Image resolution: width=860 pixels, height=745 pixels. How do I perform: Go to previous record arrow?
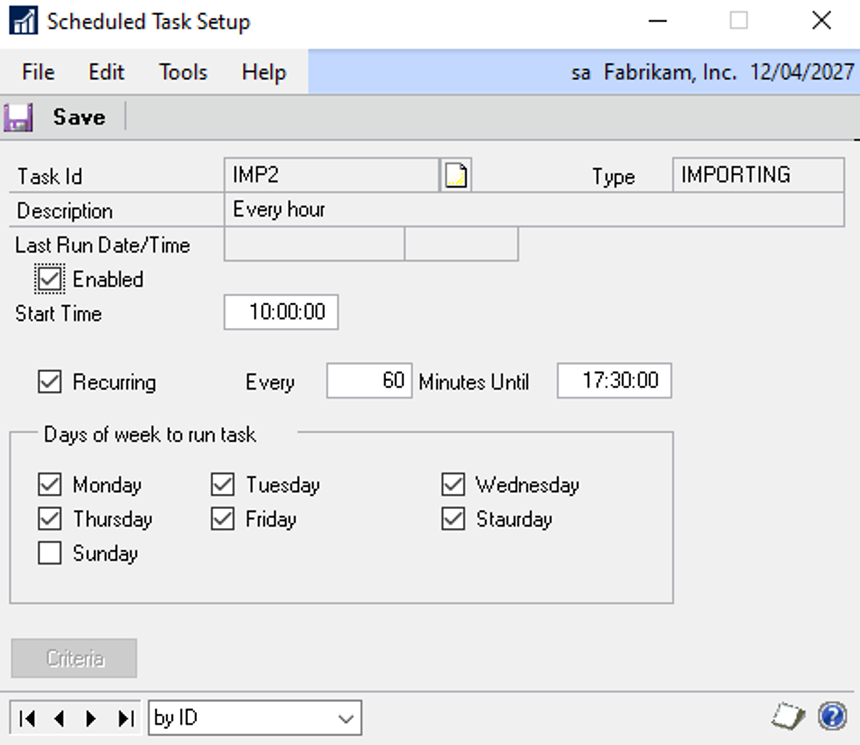coord(59,718)
